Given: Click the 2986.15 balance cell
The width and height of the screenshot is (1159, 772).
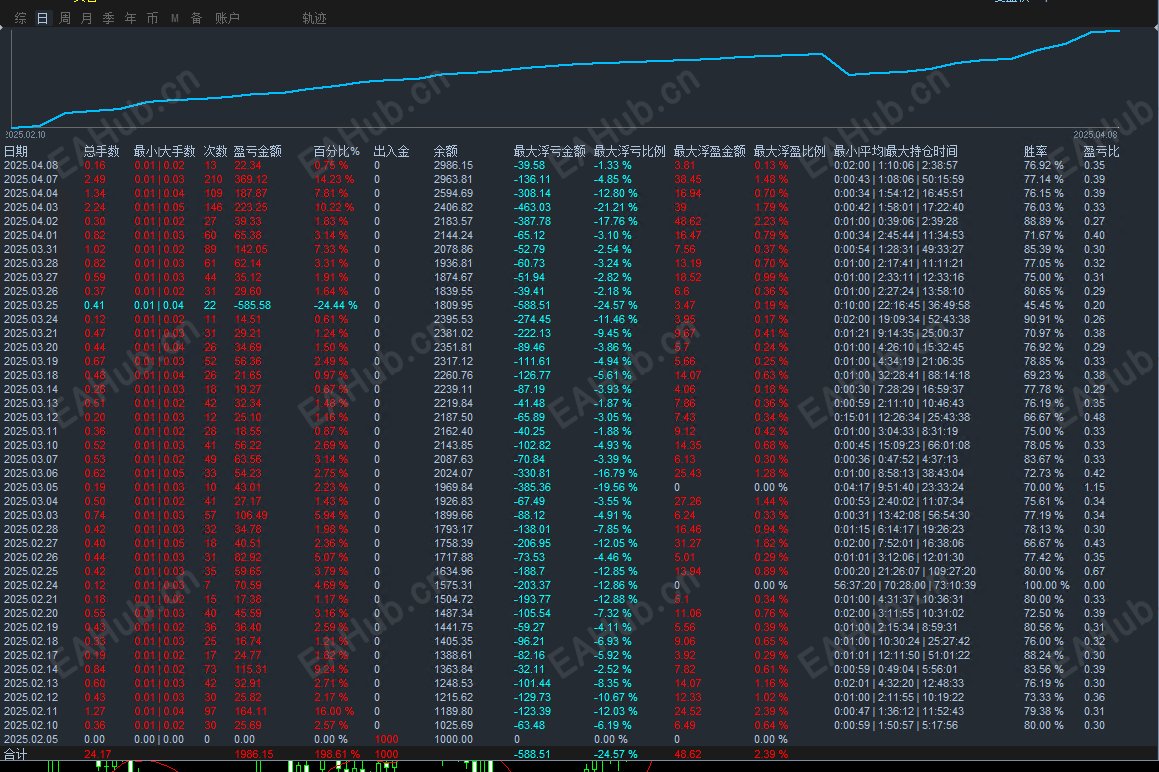Looking at the screenshot, I should click(x=453, y=165).
